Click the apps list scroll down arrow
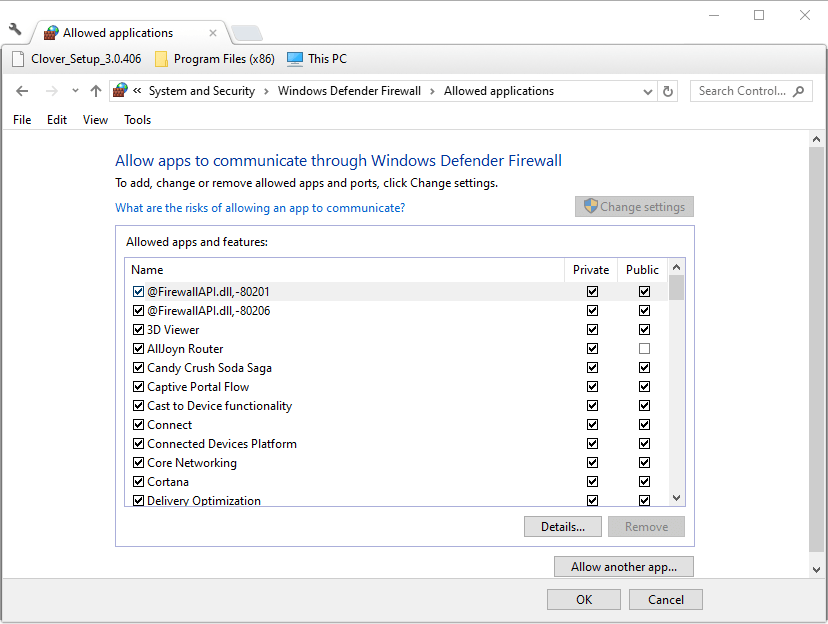Viewport: 828px width, 624px height. pyautogui.click(x=676, y=498)
